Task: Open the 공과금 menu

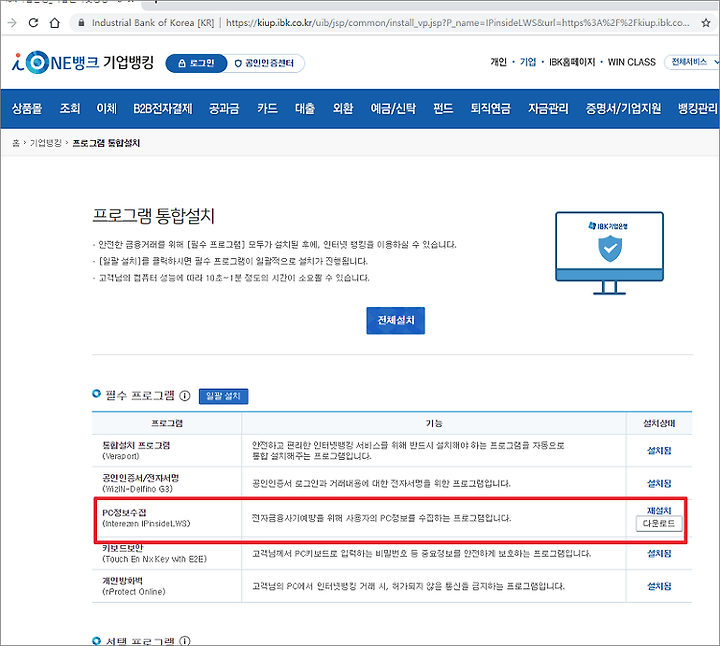Action: point(224,109)
